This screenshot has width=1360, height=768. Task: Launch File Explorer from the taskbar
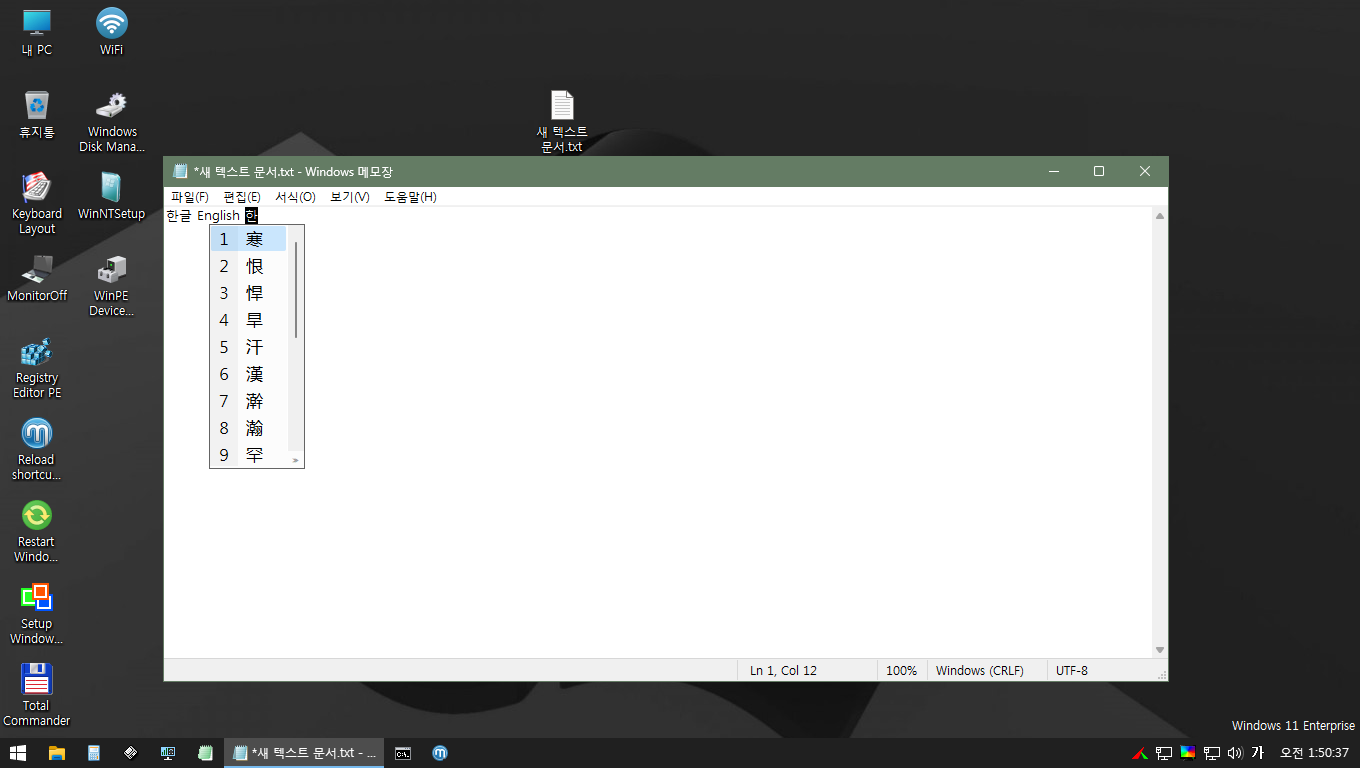pos(57,753)
